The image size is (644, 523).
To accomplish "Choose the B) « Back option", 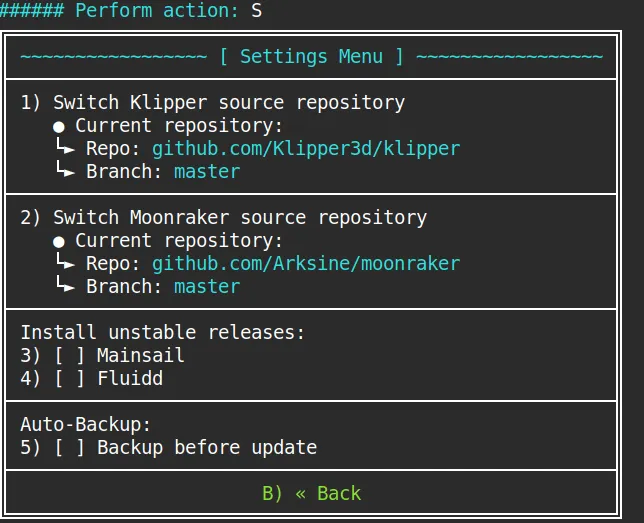I will [x=312, y=493].
